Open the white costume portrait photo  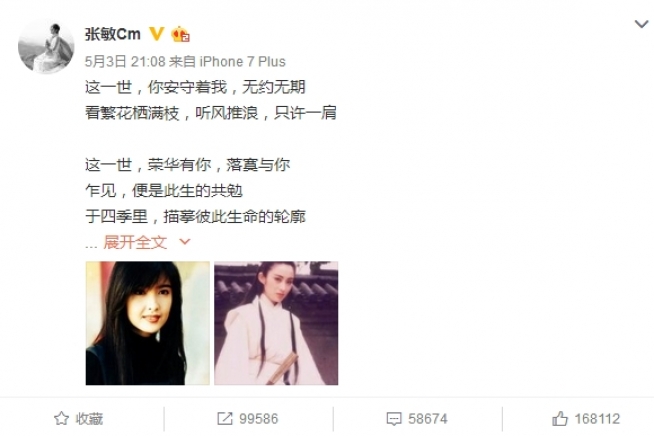click(276, 323)
